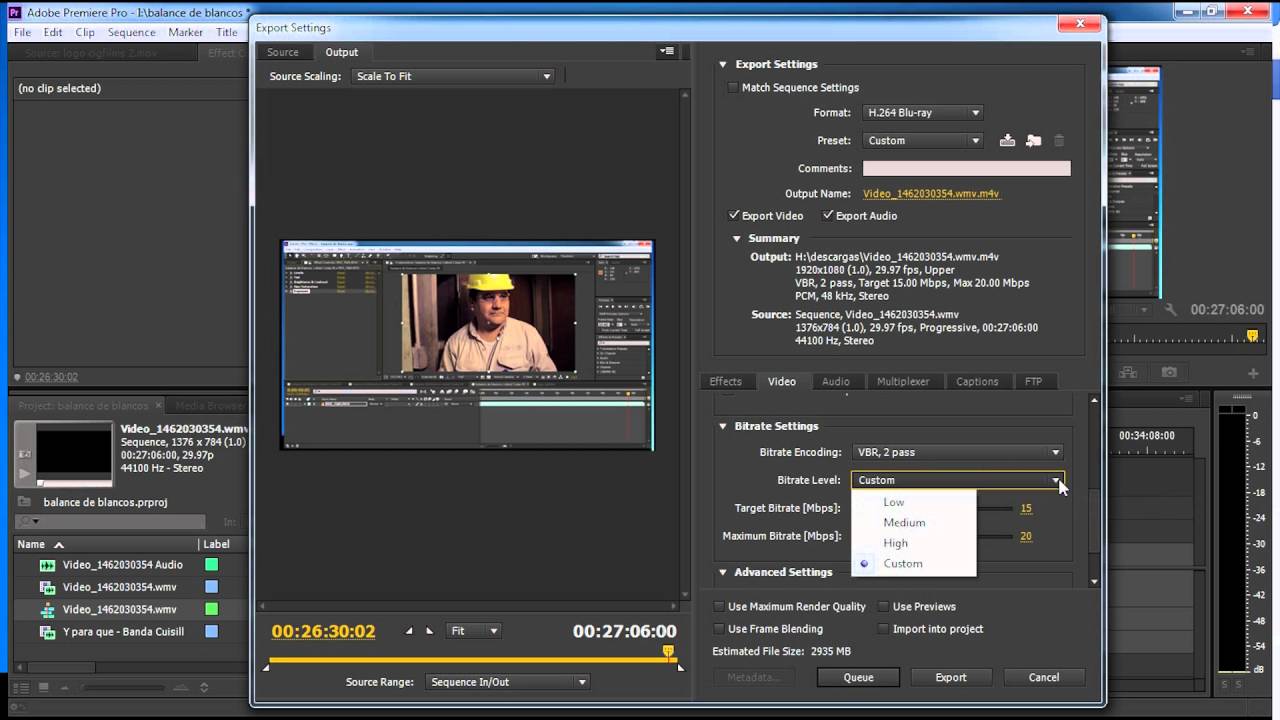The image size is (1280, 720).
Task: Click the Import Preset folder icon
Action: pos(1033,141)
